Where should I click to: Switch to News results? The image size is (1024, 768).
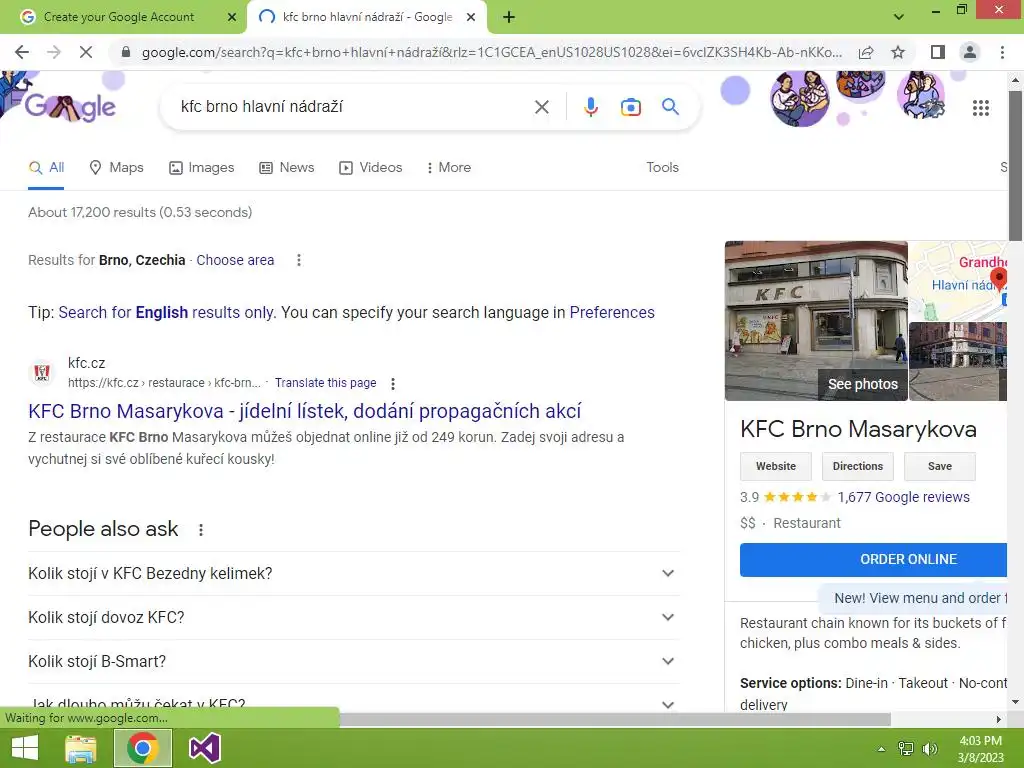pyautogui.click(x=287, y=168)
